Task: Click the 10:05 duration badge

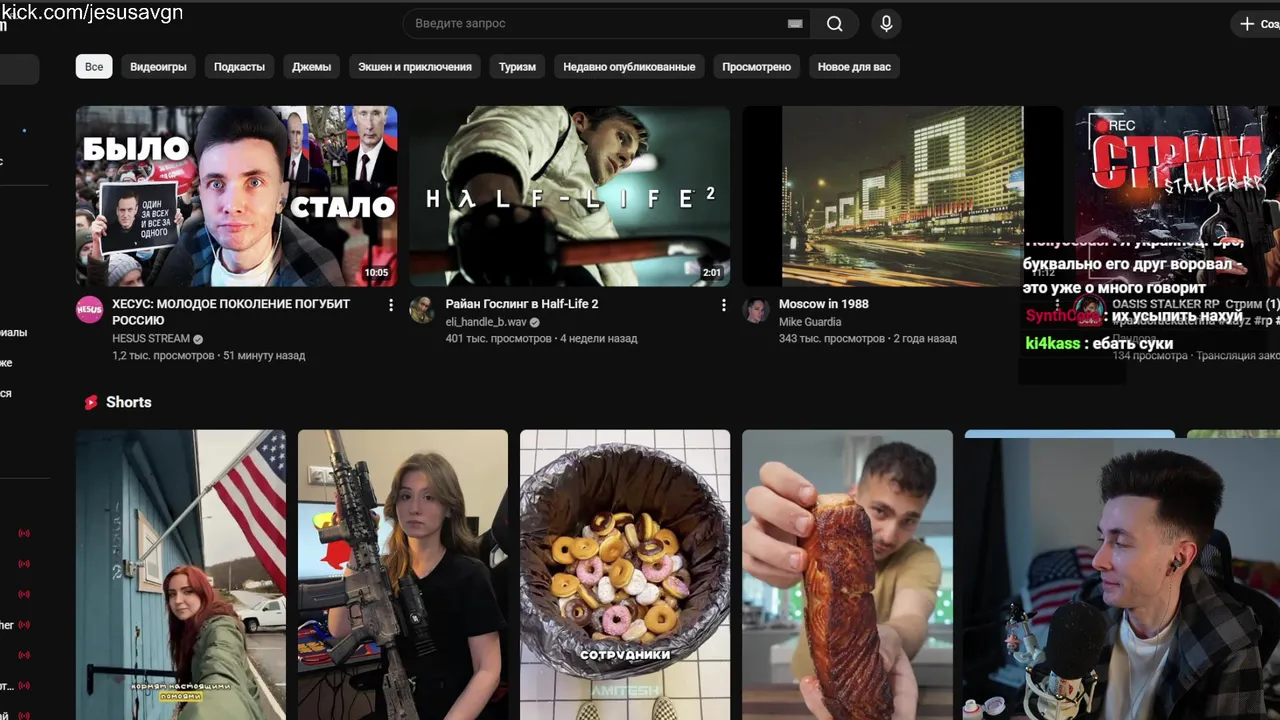Action: coord(376,272)
